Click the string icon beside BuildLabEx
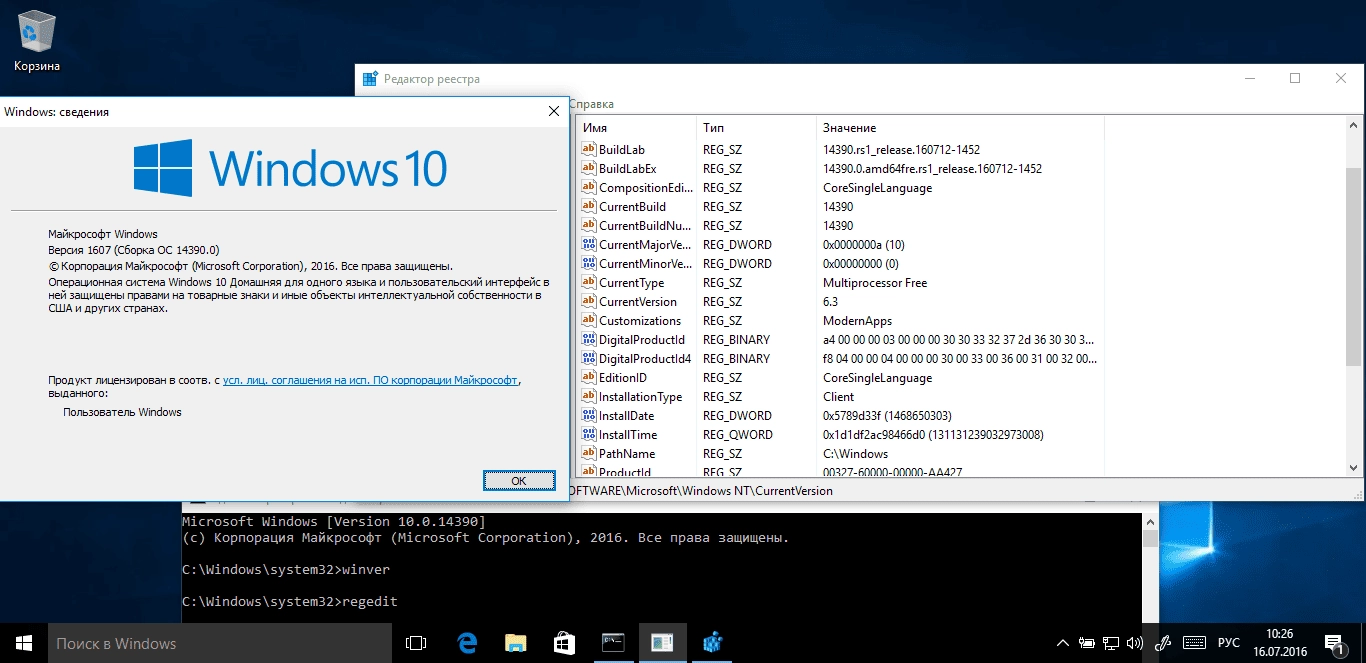 pos(589,169)
